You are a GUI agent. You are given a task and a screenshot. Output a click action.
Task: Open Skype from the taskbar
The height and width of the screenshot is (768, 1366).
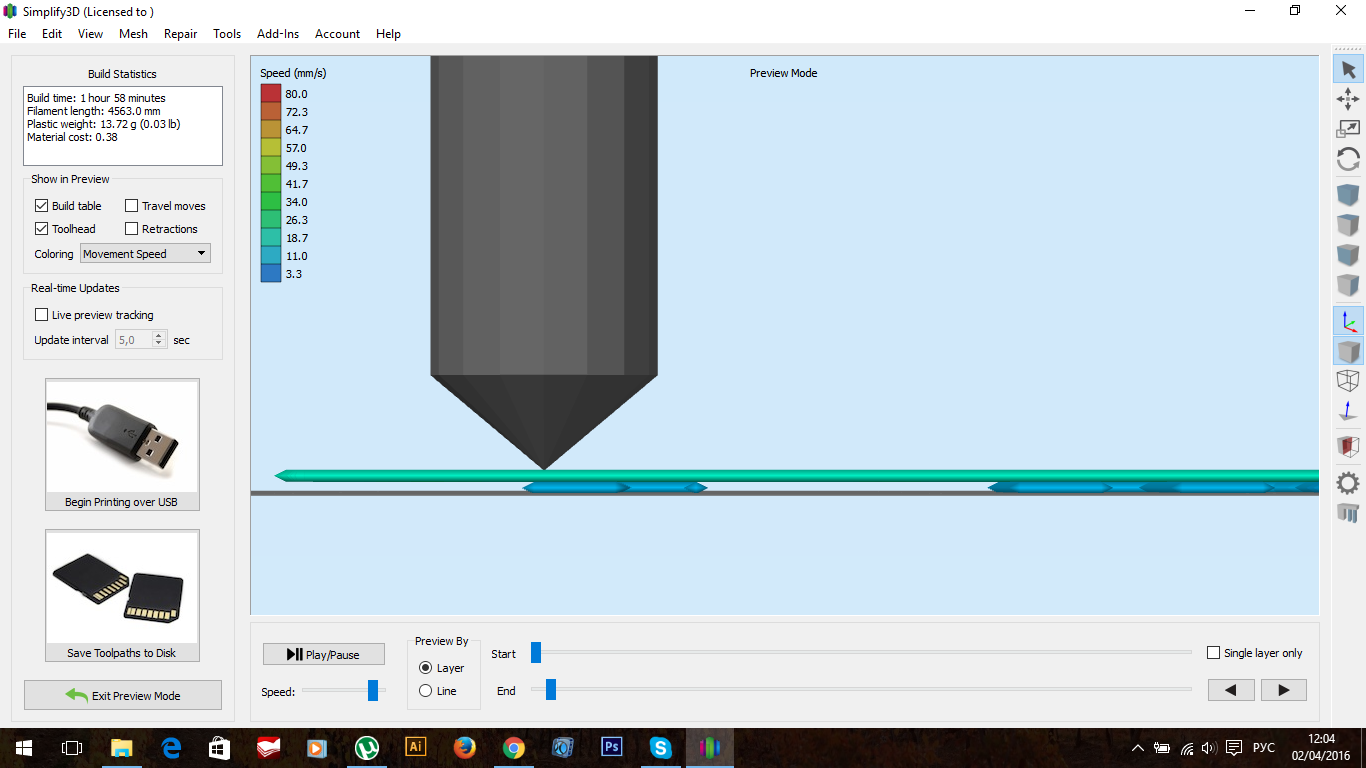point(660,747)
